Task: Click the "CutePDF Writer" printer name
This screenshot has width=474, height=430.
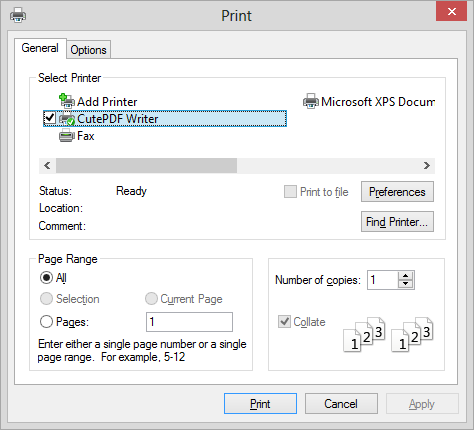Action: [x=117, y=119]
